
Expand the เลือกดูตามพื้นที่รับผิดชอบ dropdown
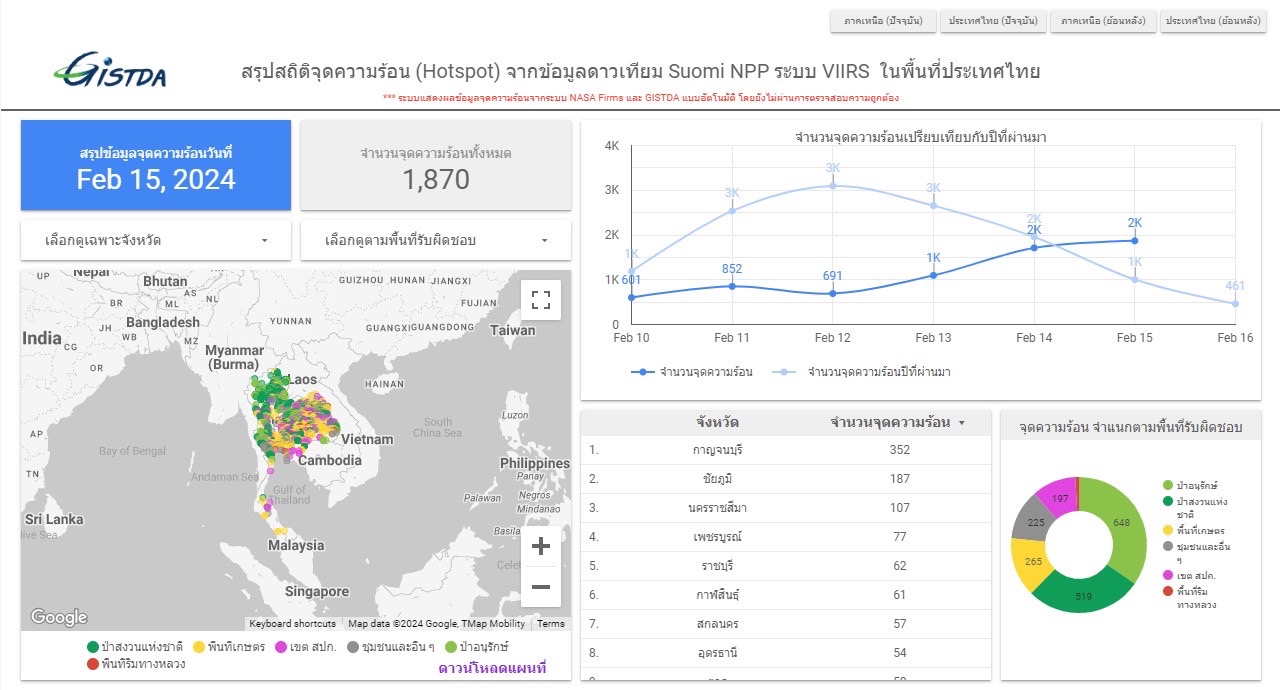pos(436,240)
